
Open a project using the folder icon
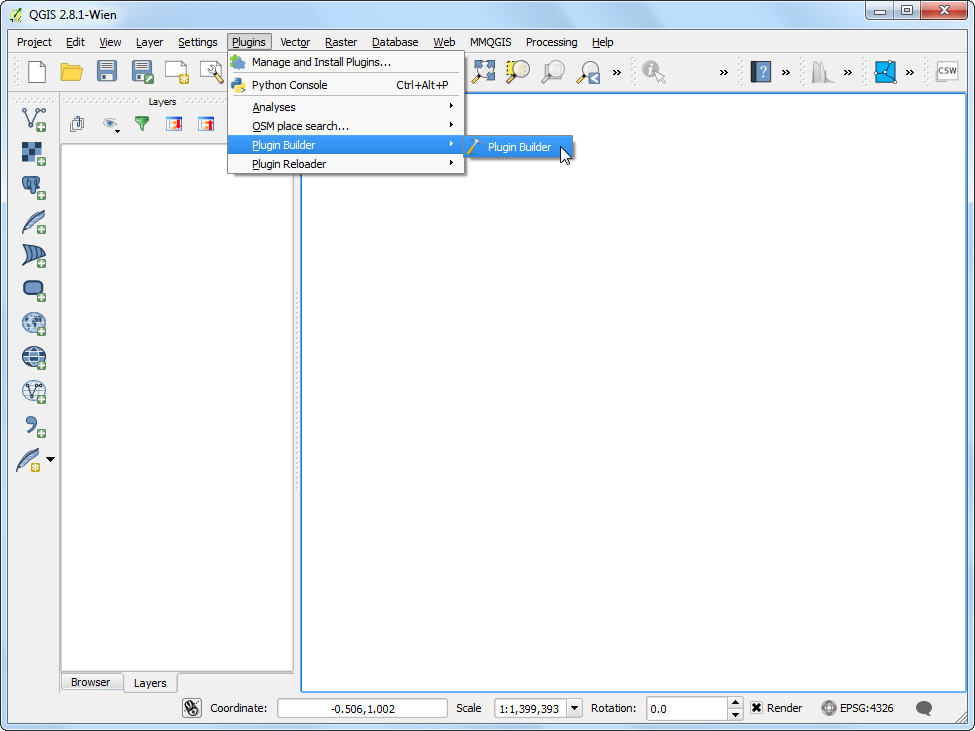(72, 71)
